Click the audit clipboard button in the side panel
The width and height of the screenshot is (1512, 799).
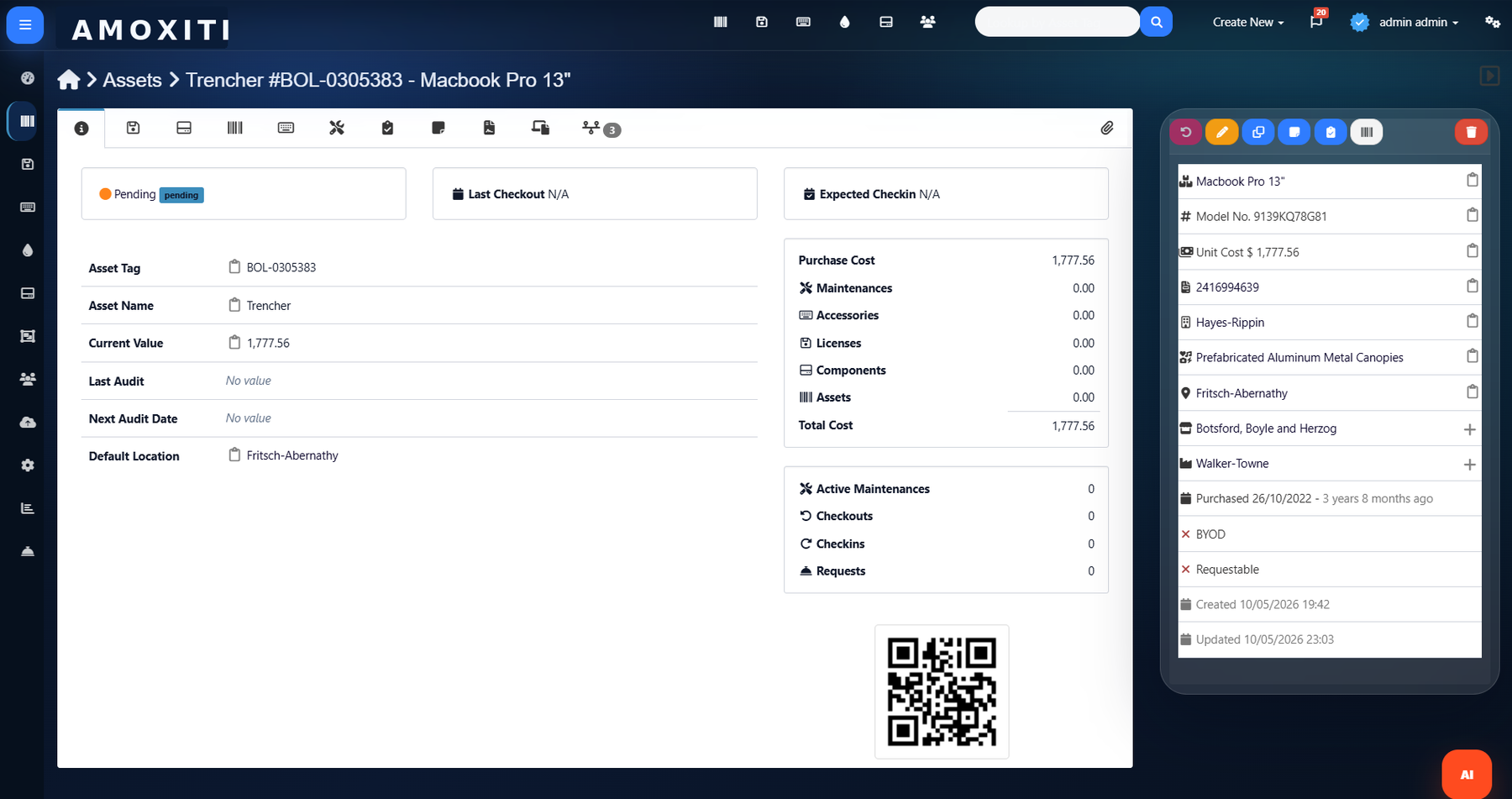pos(1331,132)
